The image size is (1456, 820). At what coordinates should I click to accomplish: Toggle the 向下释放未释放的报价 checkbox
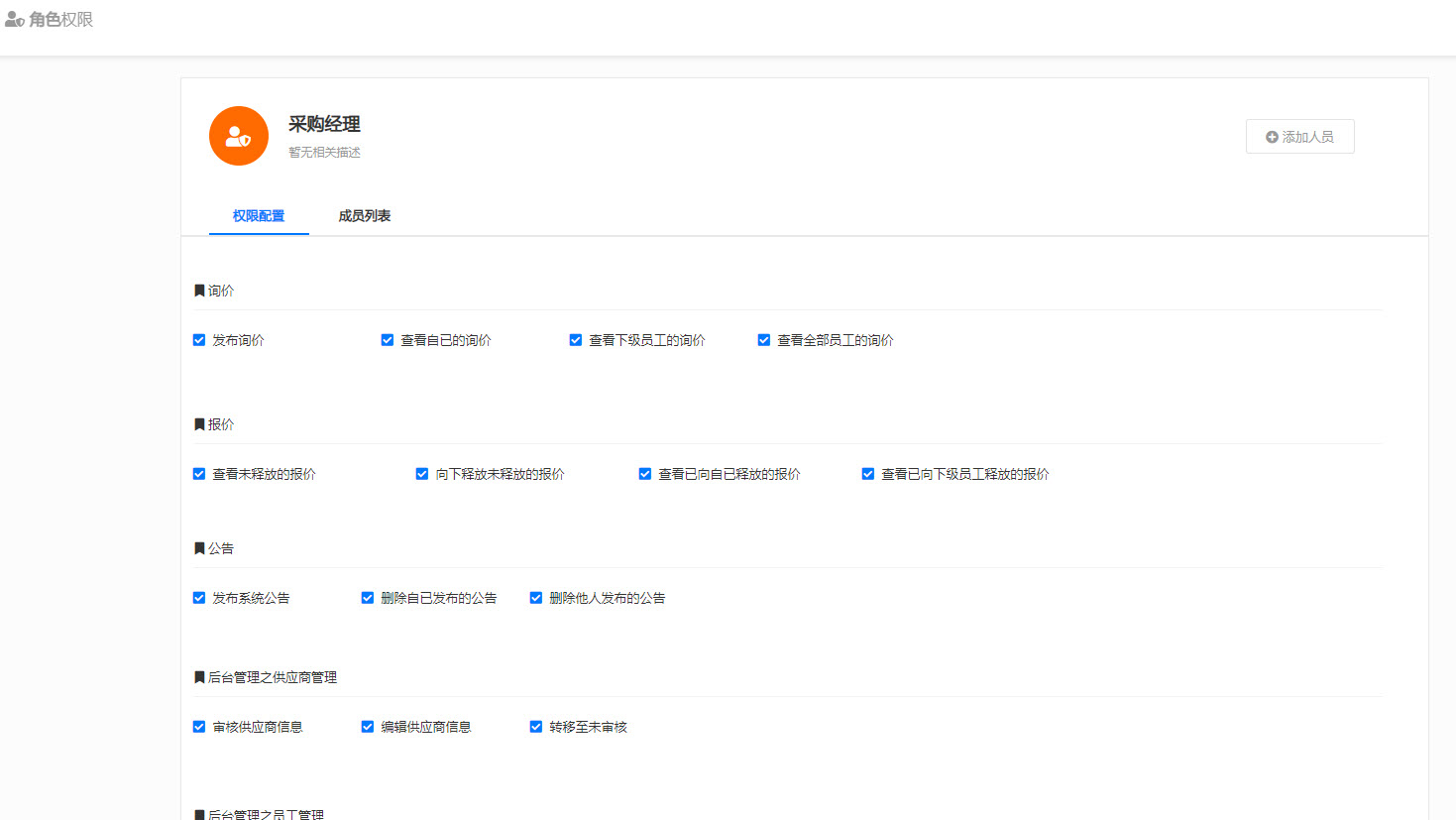pyautogui.click(x=422, y=474)
